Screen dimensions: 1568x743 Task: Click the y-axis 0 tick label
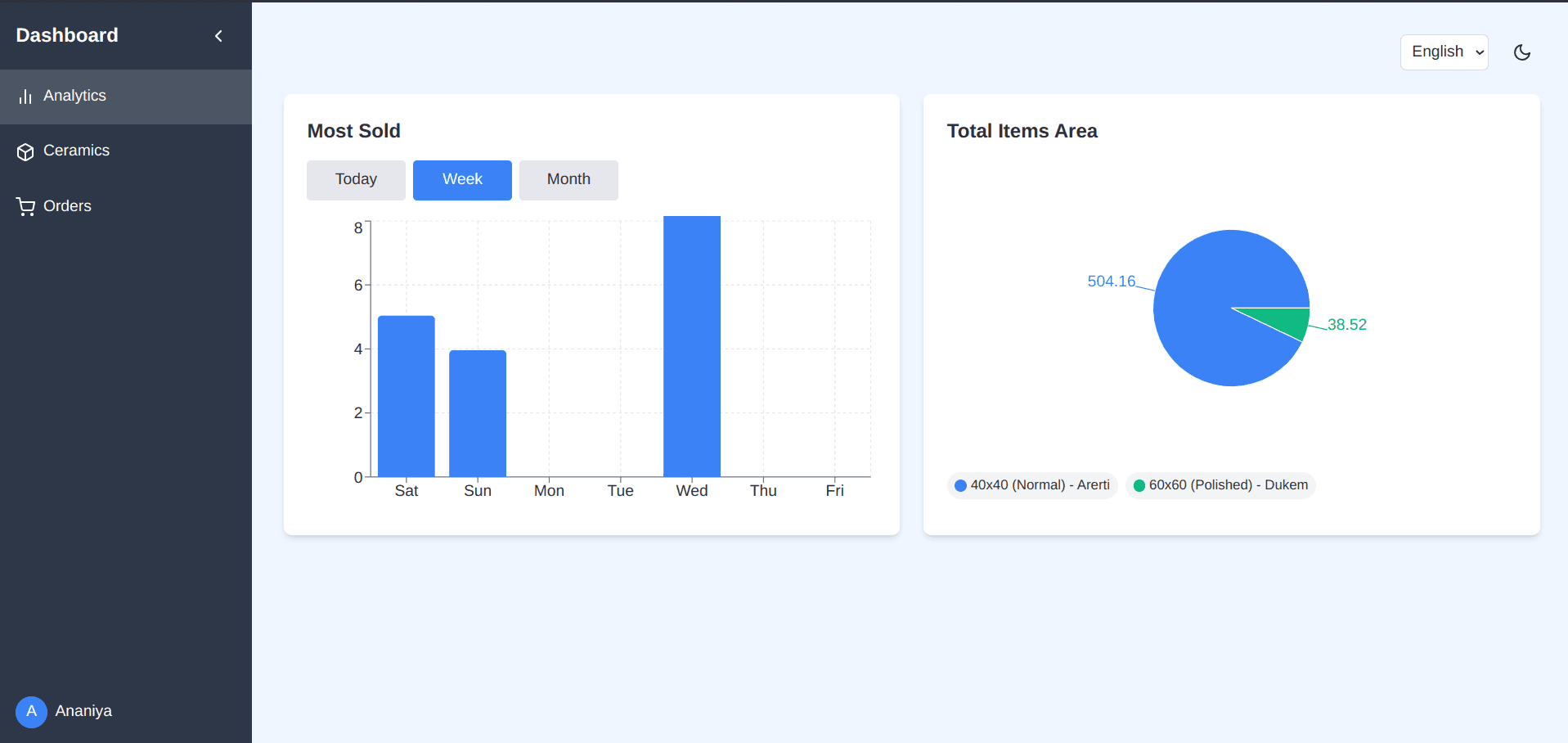click(x=358, y=477)
